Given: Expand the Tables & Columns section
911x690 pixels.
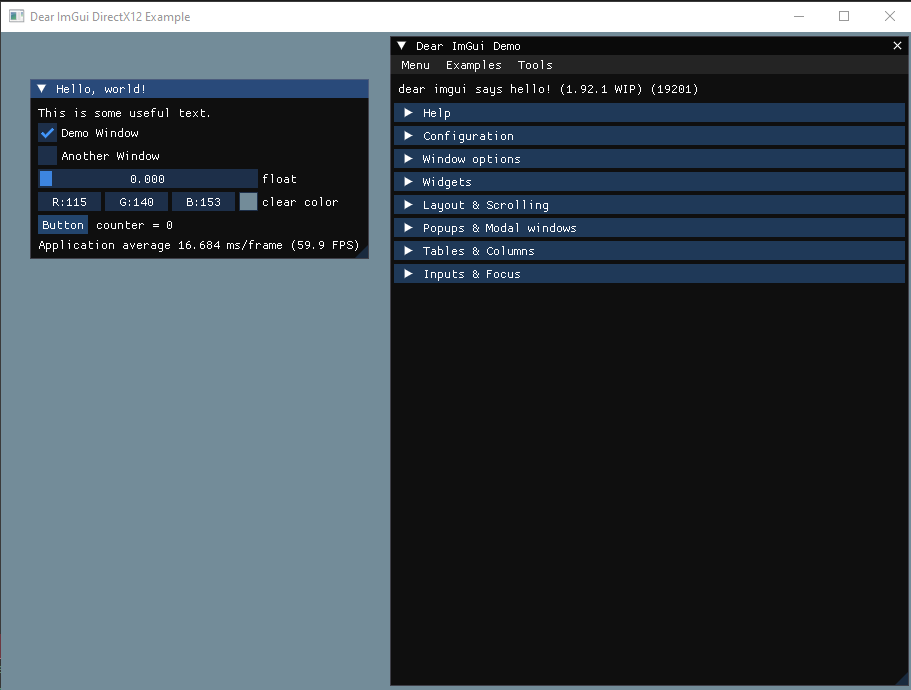Looking at the screenshot, I should click(649, 251).
